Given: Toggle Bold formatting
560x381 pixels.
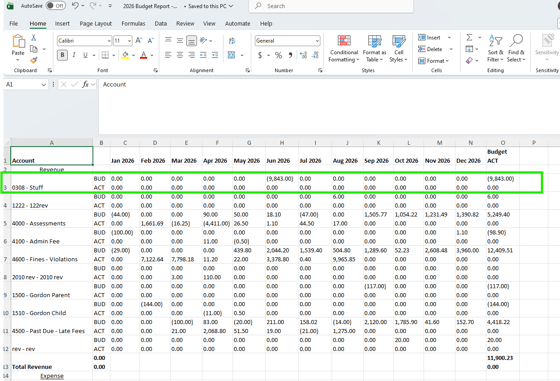Looking at the screenshot, I should (x=62, y=55).
